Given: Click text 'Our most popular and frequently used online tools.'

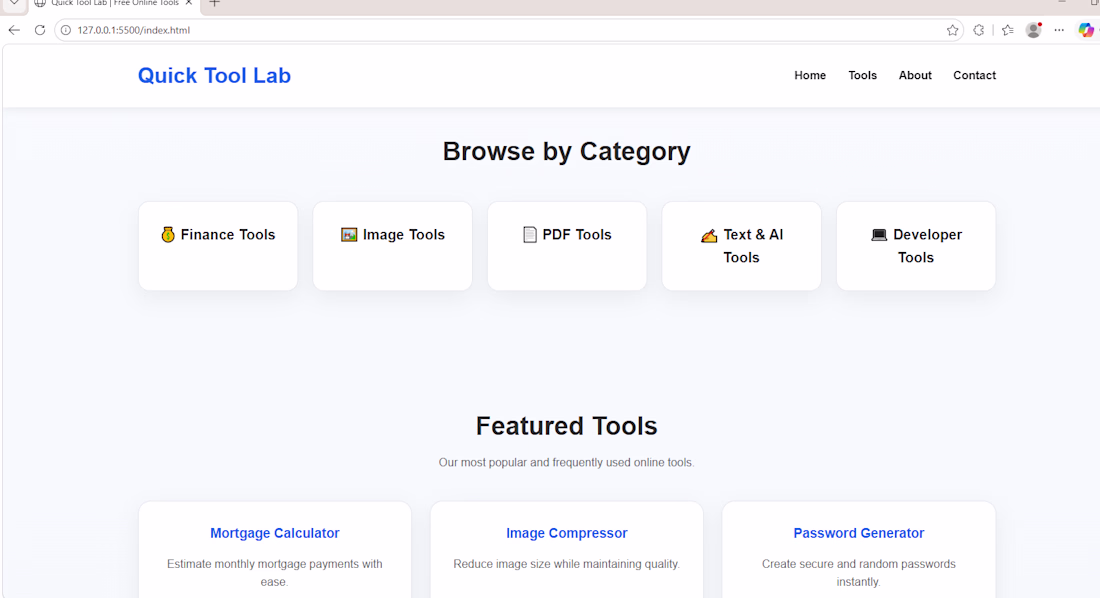Looking at the screenshot, I should 567,463.
